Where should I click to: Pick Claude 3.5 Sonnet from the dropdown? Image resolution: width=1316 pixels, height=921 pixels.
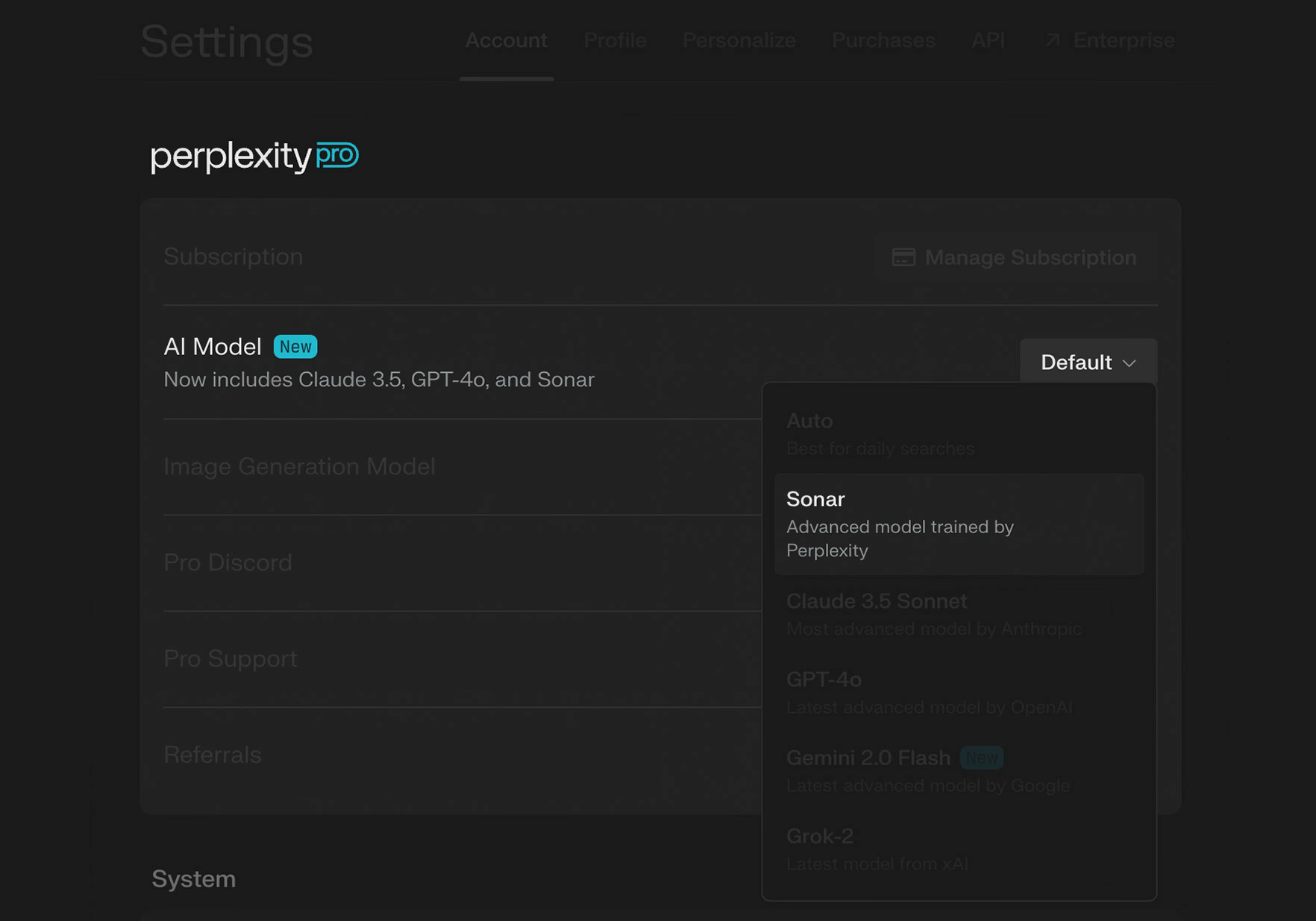coord(959,614)
